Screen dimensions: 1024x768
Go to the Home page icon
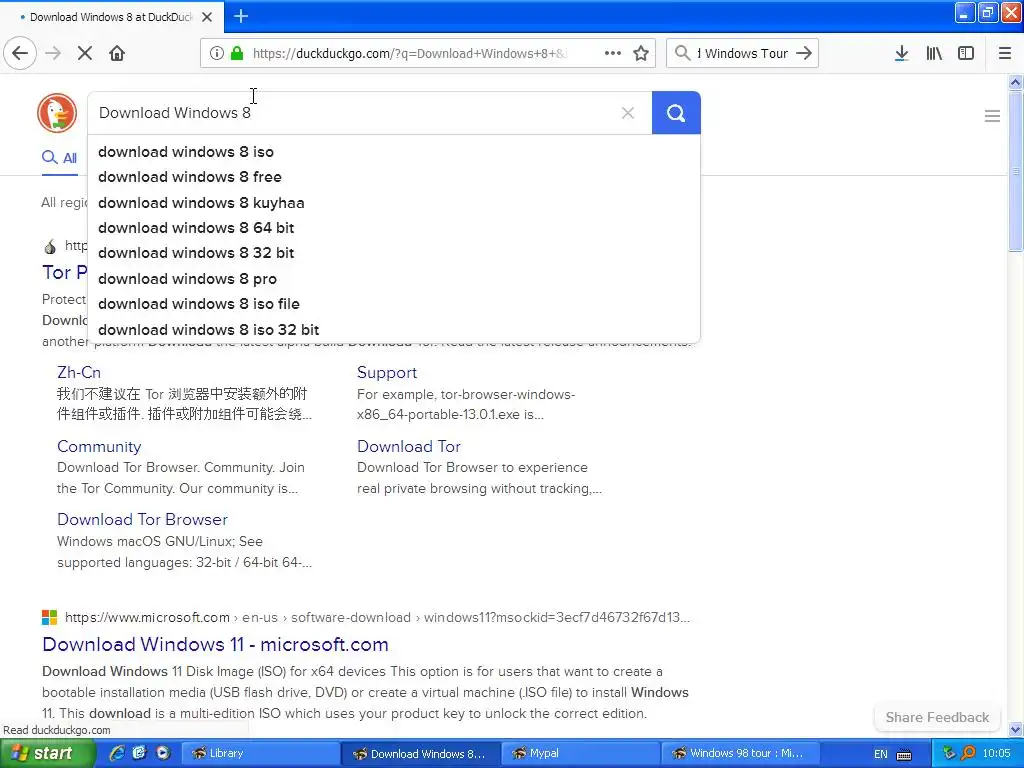coord(117,53)
